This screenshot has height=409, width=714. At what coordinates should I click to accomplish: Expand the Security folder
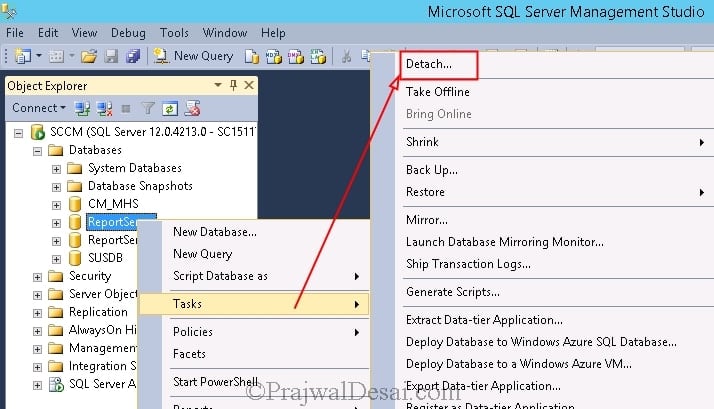[37, 277]
